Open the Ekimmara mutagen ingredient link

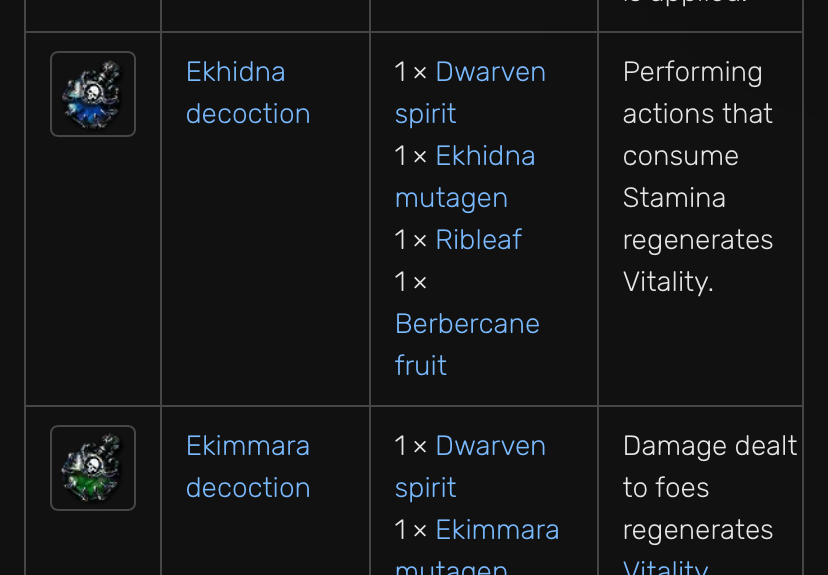[x=497, y=530]
